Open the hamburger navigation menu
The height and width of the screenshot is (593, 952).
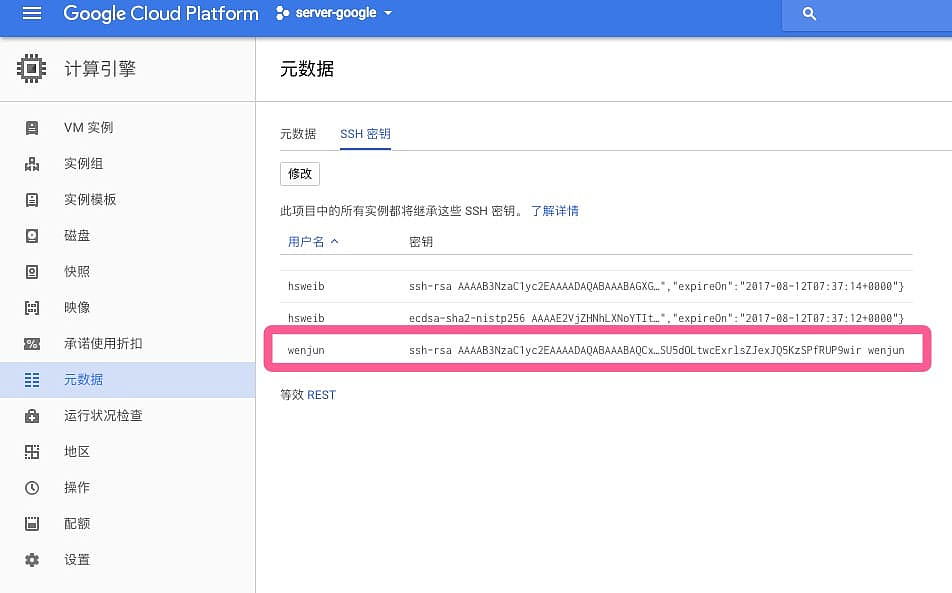[x=32, y=14]
